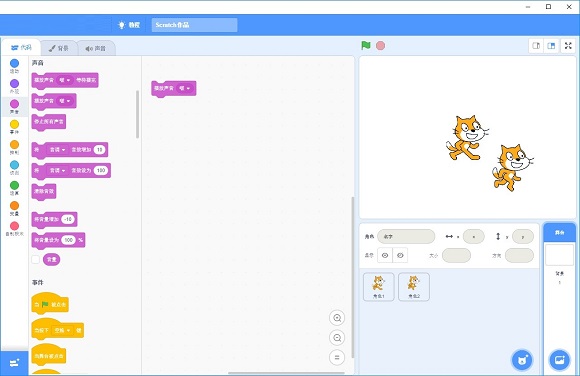Screen dimensions: 580x376
Task: Select the Stage pane header
Action: click(559, 232)
